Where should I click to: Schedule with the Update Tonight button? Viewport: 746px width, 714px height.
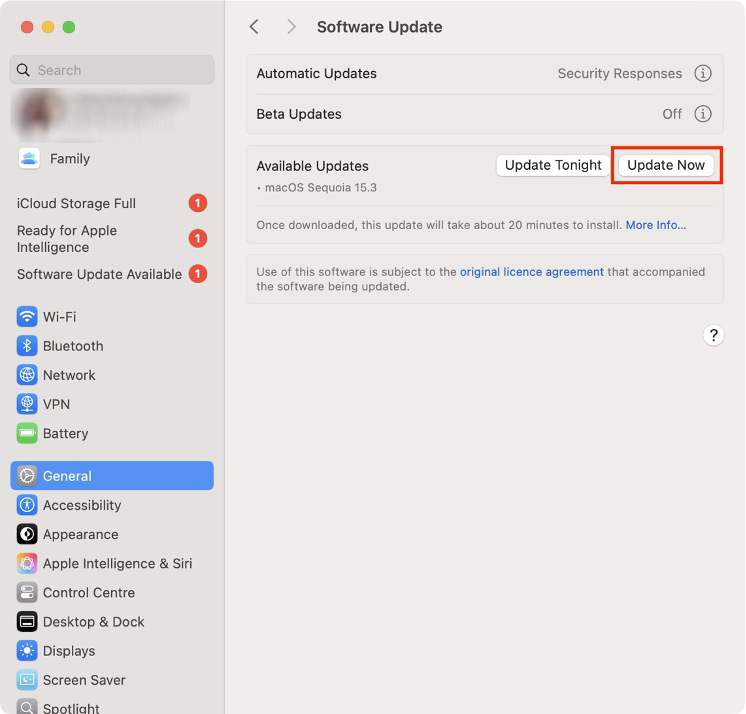point(553,165)
